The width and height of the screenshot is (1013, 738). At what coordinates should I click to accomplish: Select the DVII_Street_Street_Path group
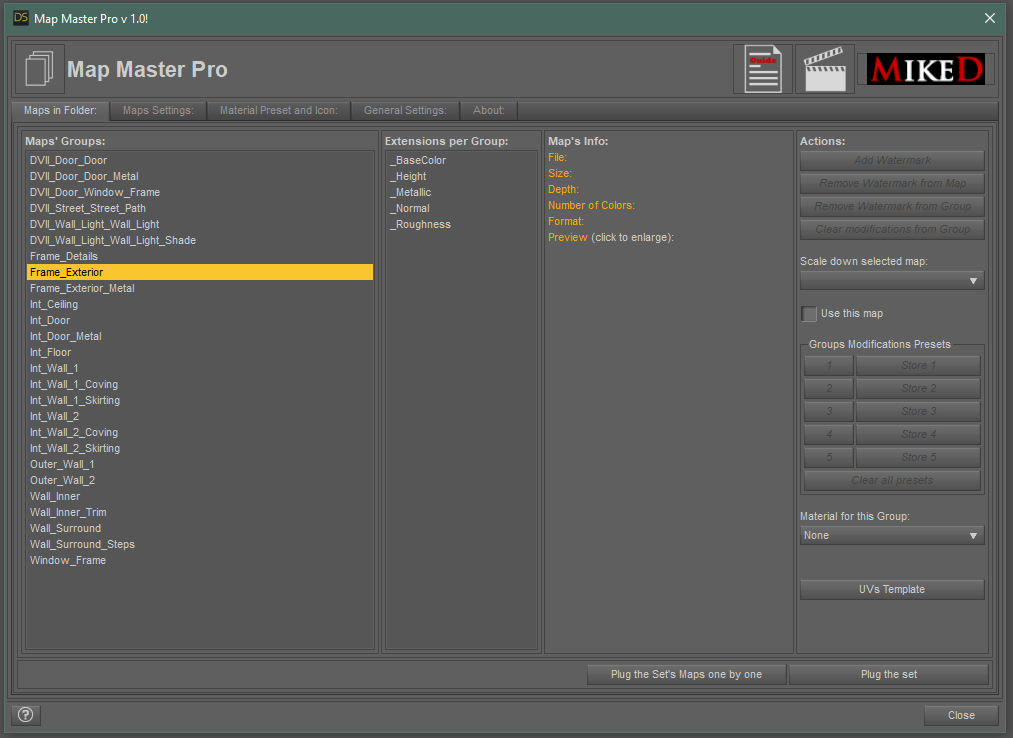coord(200,208)
